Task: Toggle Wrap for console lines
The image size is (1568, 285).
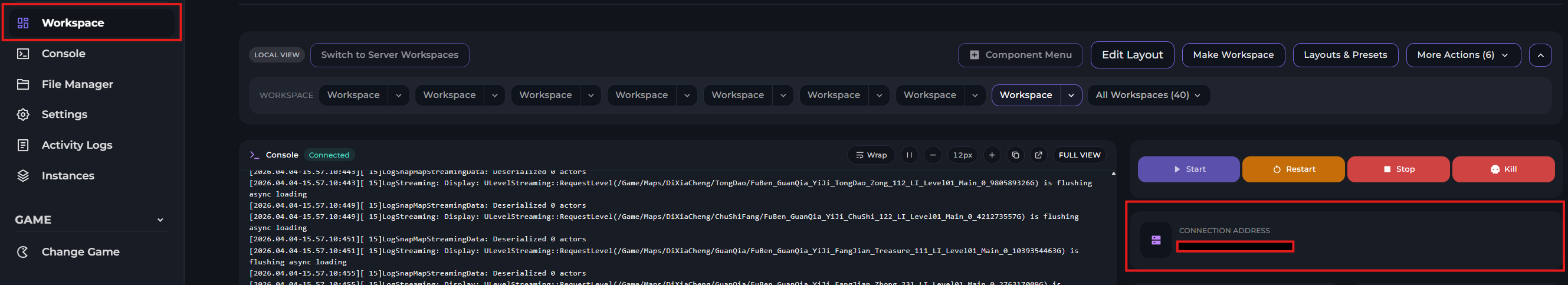Action: [871, 155]
